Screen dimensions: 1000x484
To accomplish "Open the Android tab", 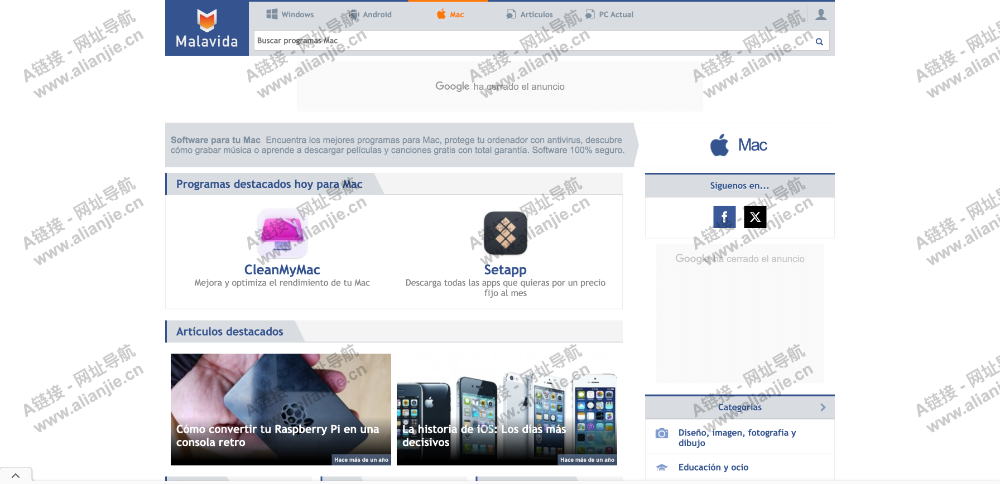I will click(x=370, y=14).
